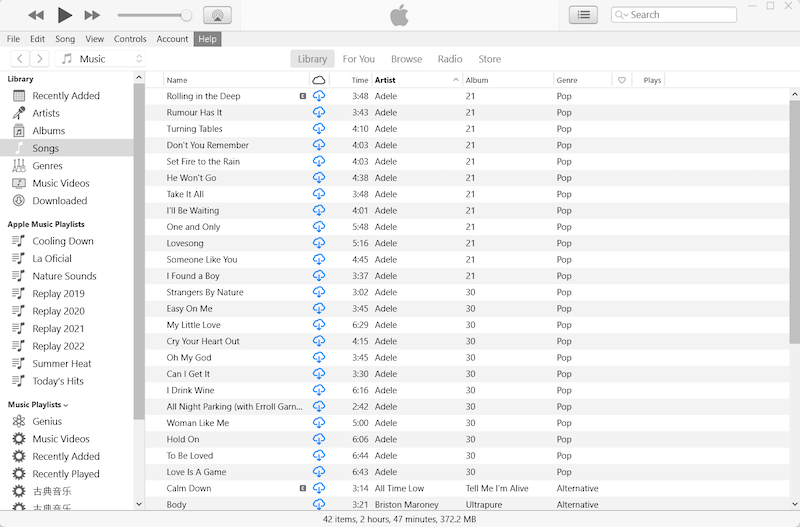This screenshot has height=527, width=800.
Task: Click the cloud download icon for Lovesong
Action: coord(319,243)
